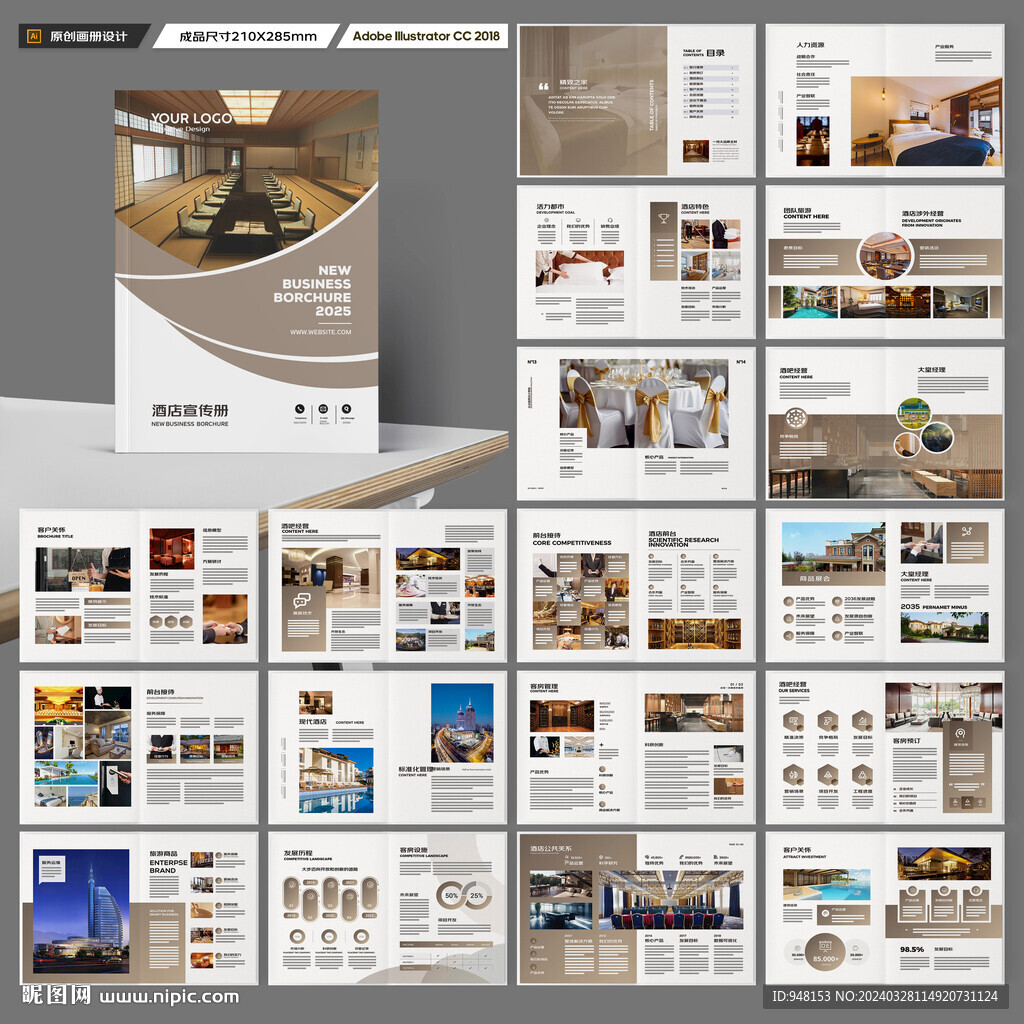Click the timeline pill numbered 05
This screenshot has width=1024, height=1024.
[370, 892]
